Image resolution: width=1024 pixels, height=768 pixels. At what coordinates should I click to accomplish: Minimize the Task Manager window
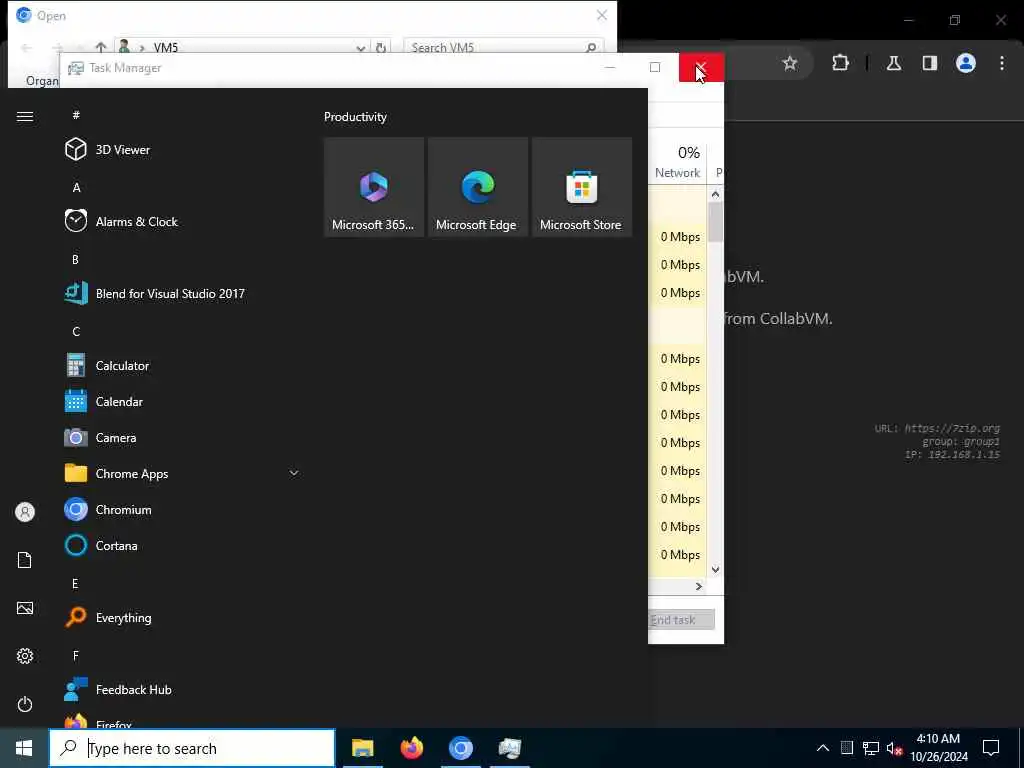click(x=610, y=67)
